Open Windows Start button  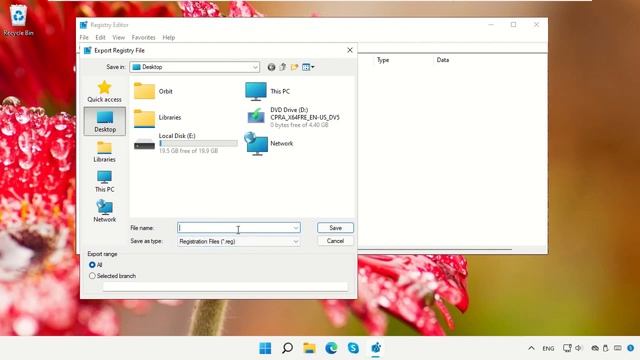coord(265,348)
